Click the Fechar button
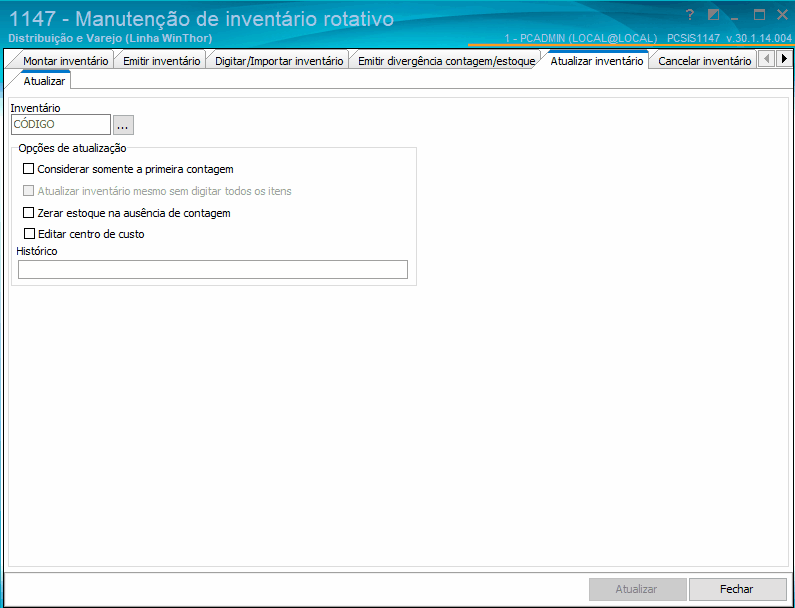795x608 pixels. [x=737, y=589]
